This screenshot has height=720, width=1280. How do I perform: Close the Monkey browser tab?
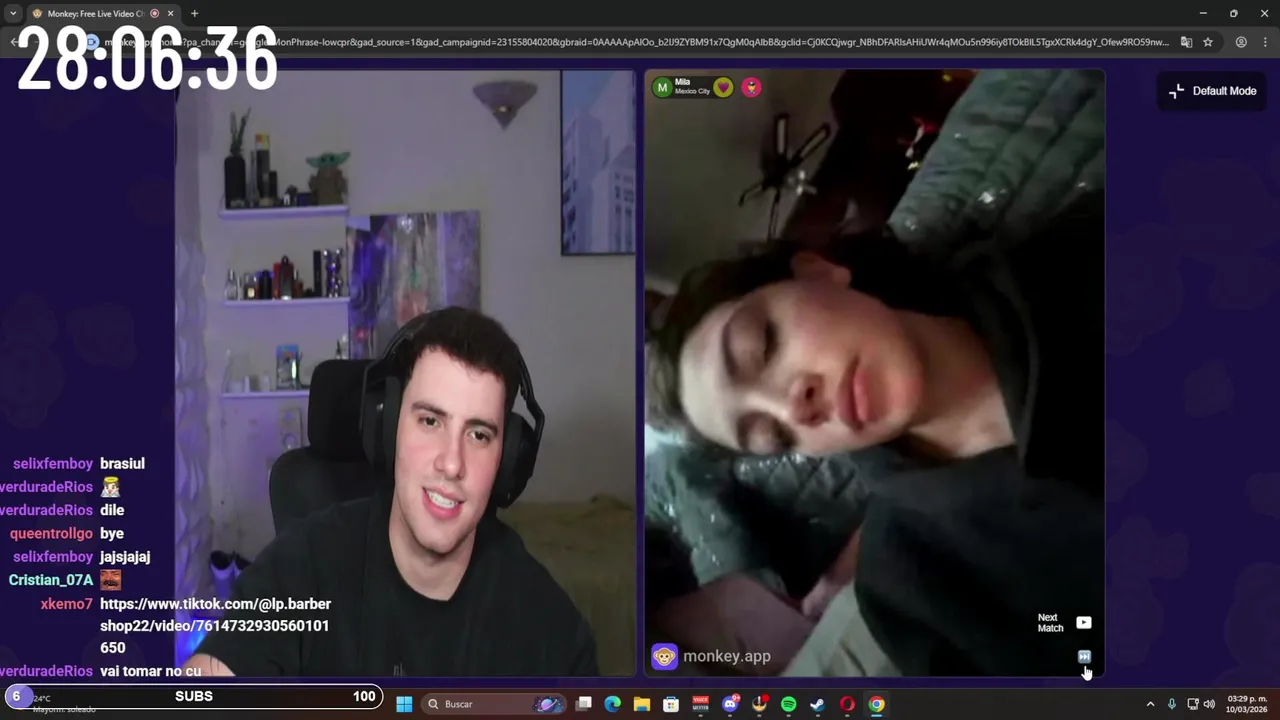coord(170,14)
